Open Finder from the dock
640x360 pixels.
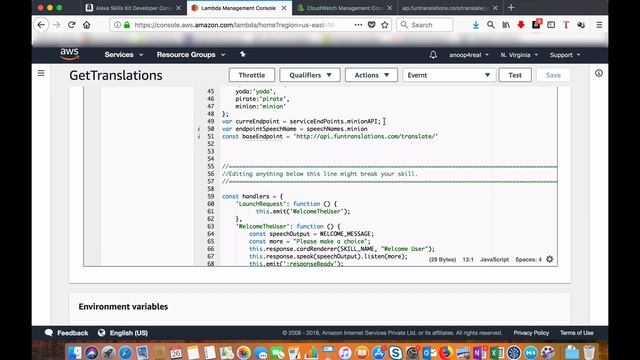(x=75, y=353)
